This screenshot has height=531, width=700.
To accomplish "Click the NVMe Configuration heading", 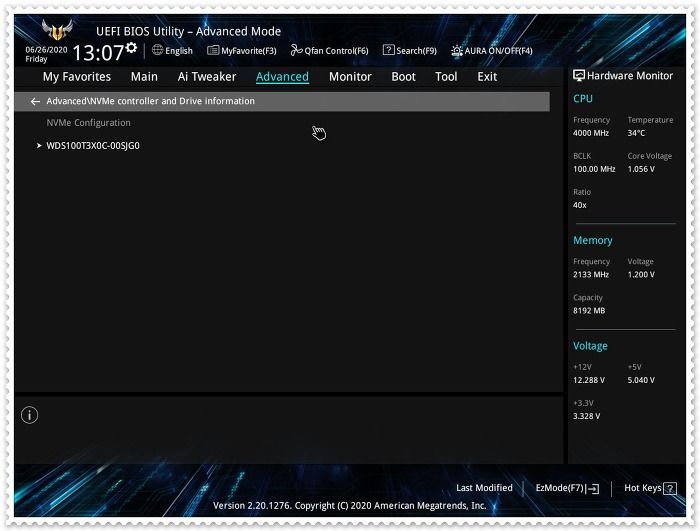I will pyautogui.click(x=88, y=123).
